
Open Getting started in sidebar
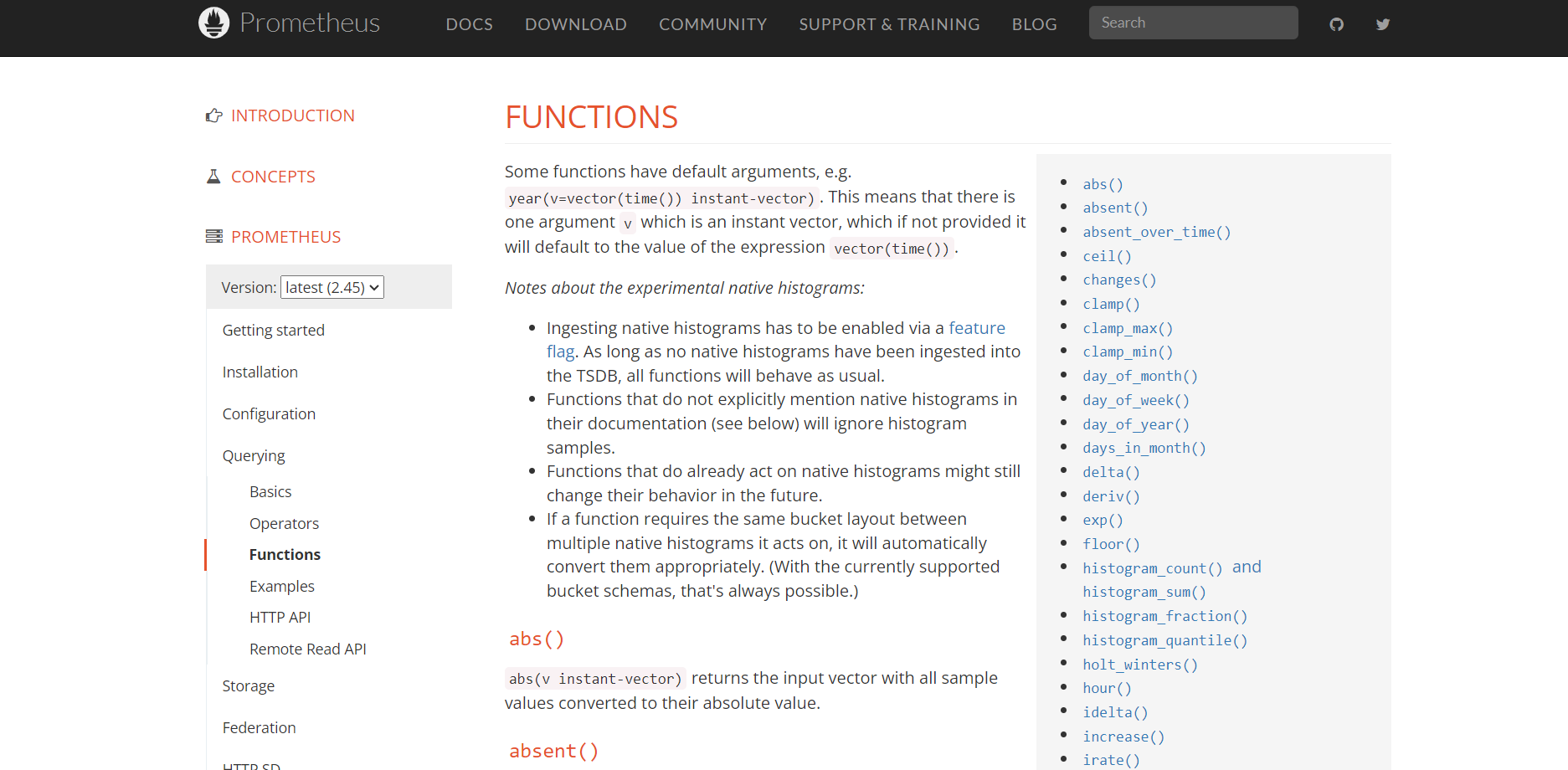[274, 331]
